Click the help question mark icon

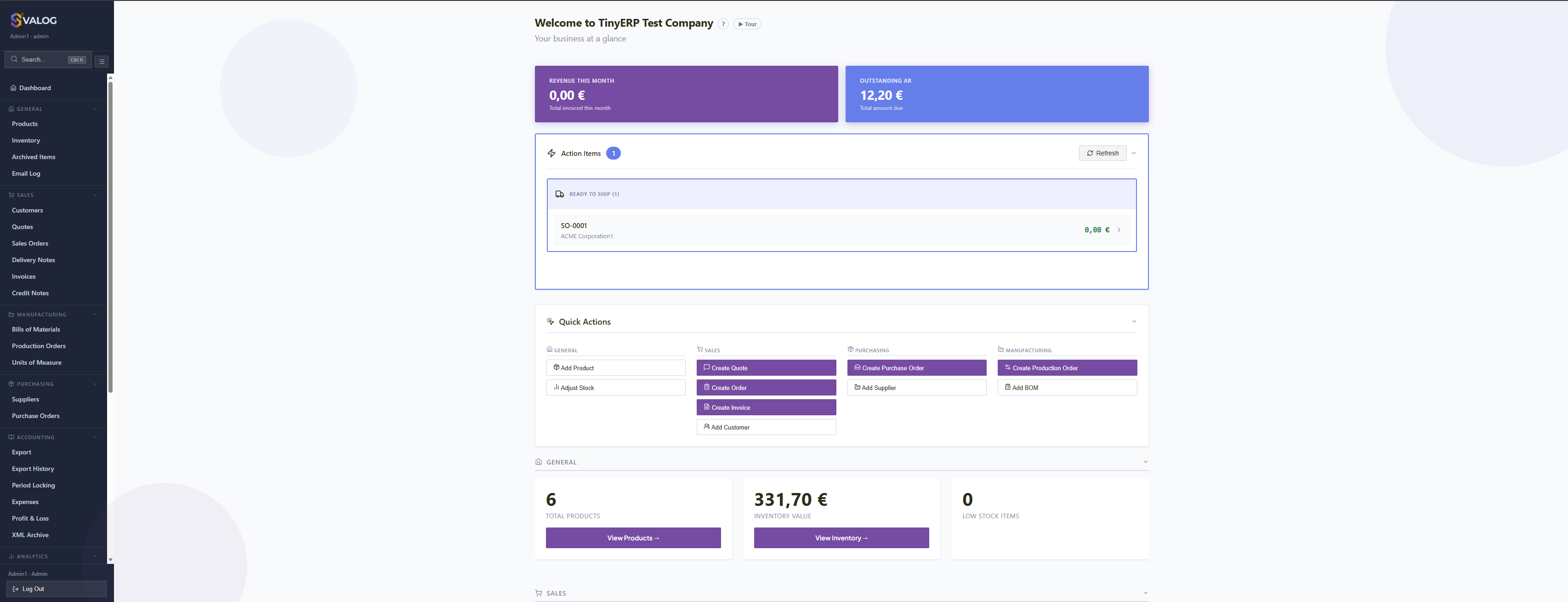(x=723, y=24)
